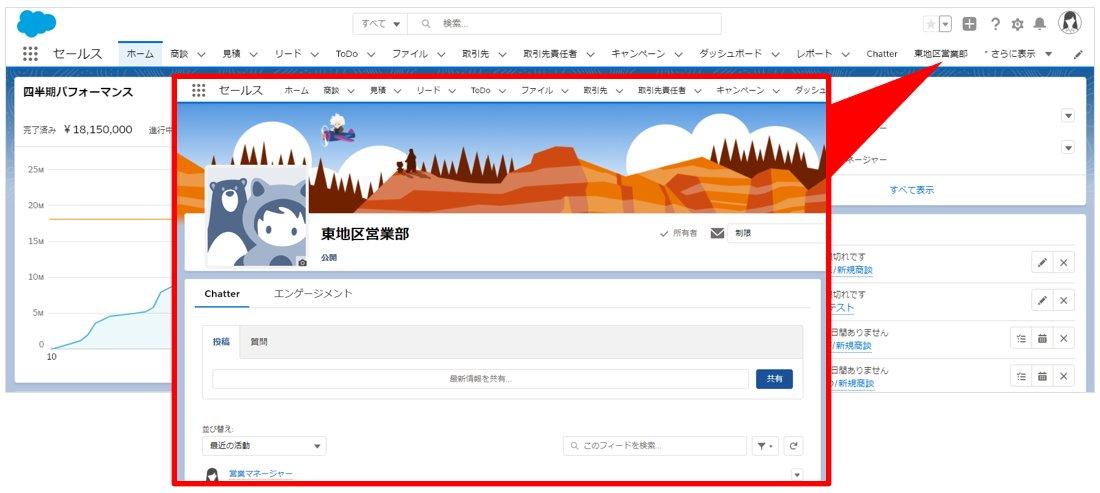Open the App Launcher in the main navigation bar

click(30, 54)
